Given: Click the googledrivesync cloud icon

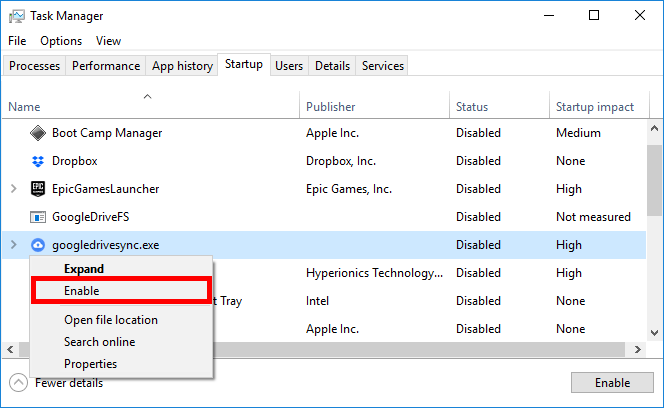Looking at the screenshot, I should click(38, 245).
